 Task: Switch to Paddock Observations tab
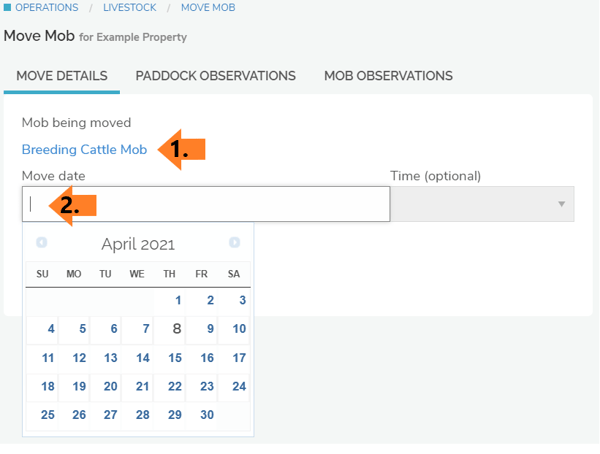pos(215,76)
